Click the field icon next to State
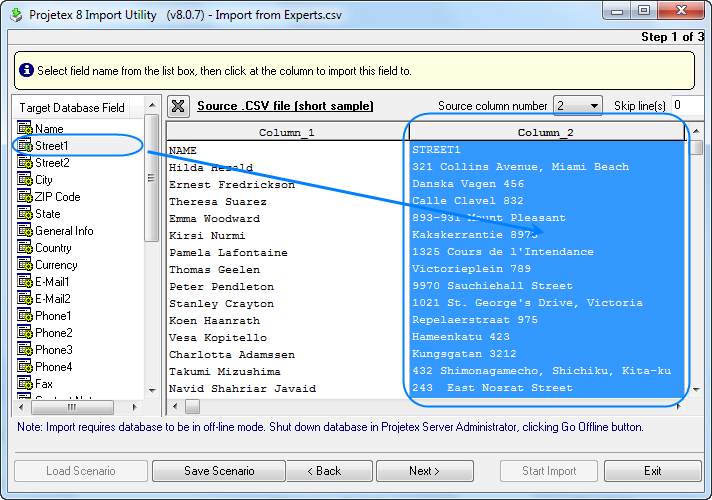712x500 pixels. pos(25,213)
